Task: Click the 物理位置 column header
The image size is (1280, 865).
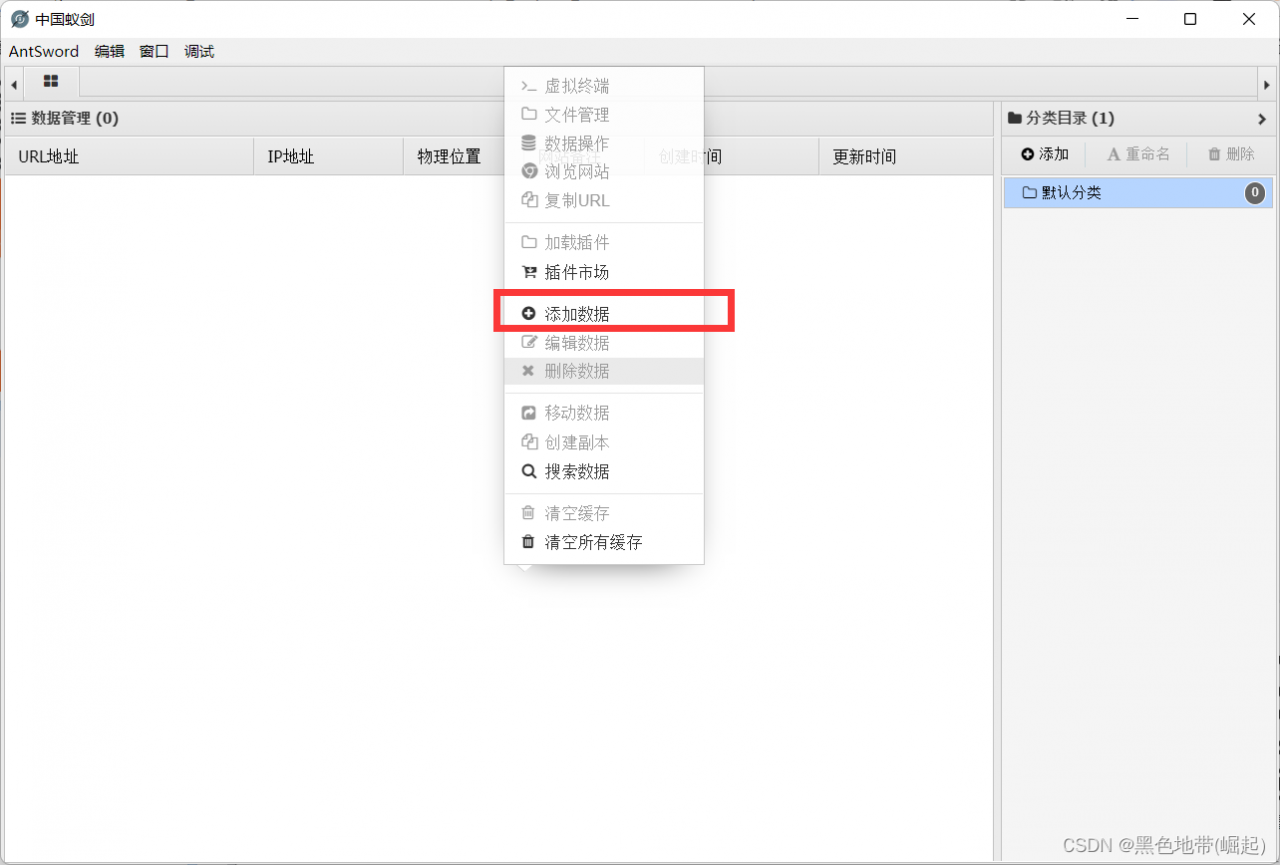Action: [455, 157]
